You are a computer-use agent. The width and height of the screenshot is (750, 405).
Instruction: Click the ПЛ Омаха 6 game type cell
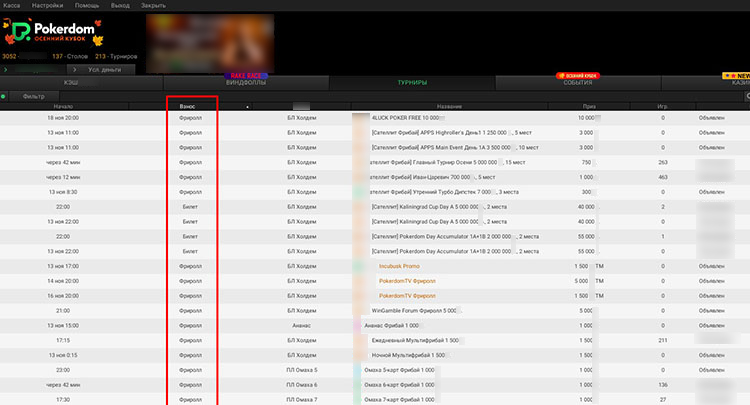[301, 384]
